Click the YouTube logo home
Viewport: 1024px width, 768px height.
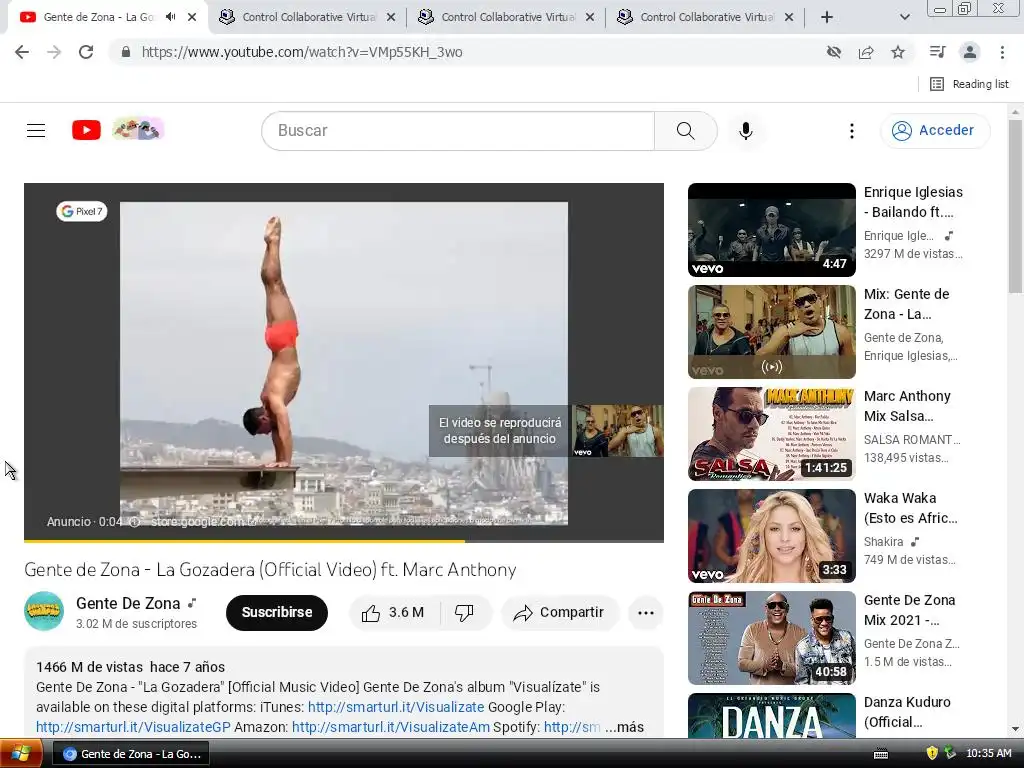[x=86, y=130]
